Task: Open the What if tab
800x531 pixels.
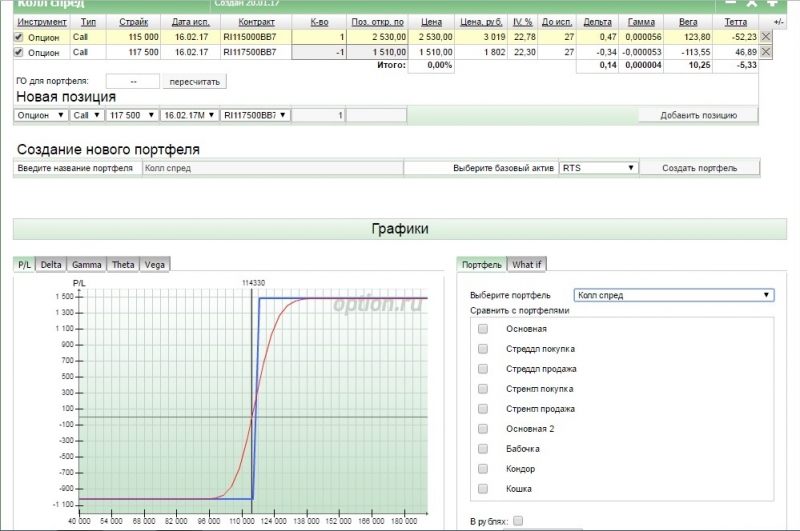Action: point(526,264)
